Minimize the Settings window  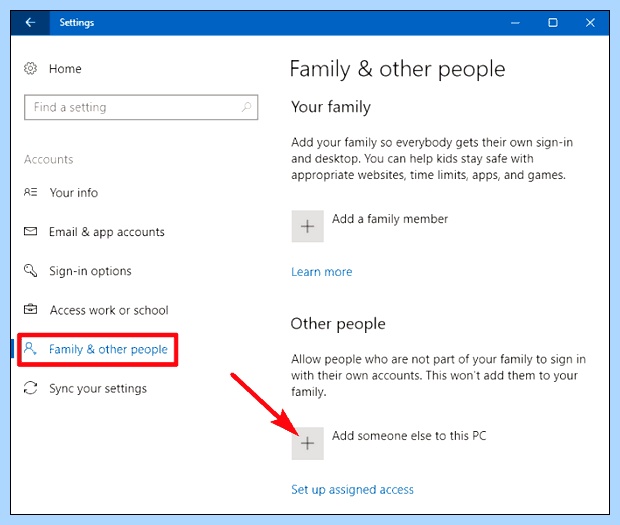[x=515, y=23]
